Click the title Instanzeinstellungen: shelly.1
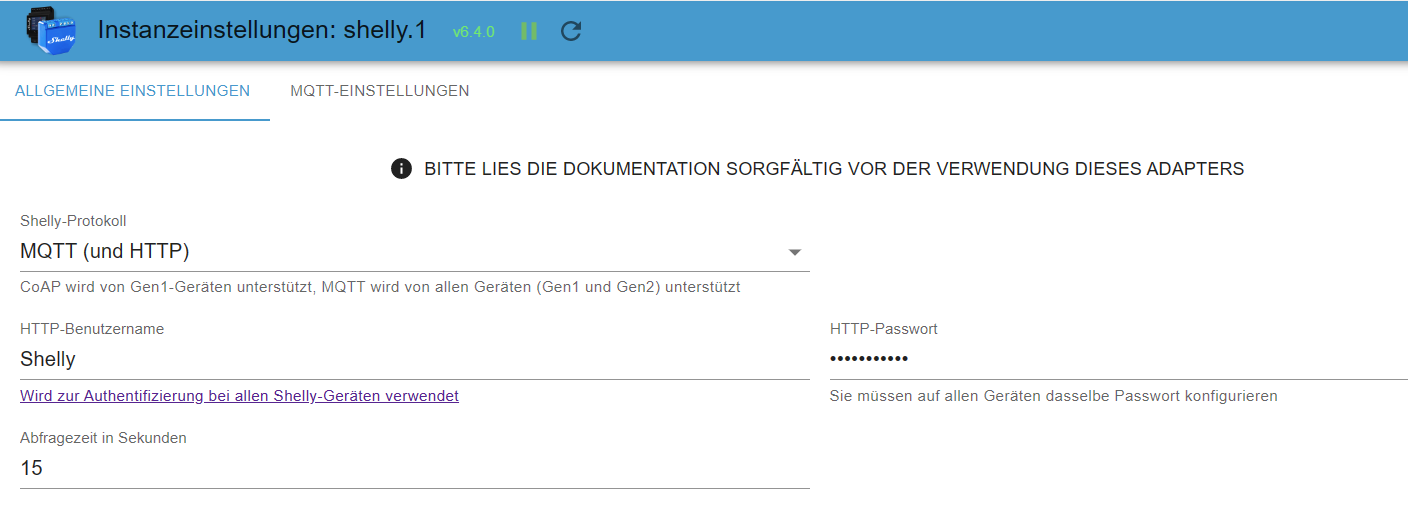This screenshot has width=1408, height=508. 262,30
